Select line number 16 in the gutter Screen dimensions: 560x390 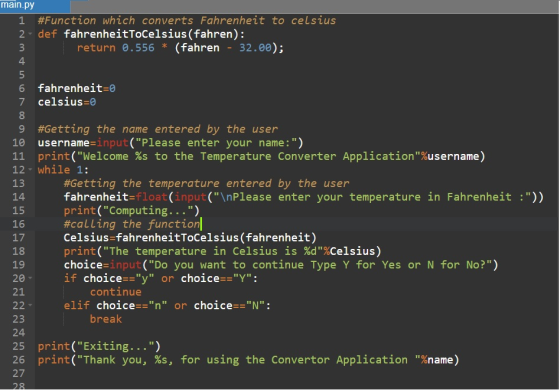[19, 224]
